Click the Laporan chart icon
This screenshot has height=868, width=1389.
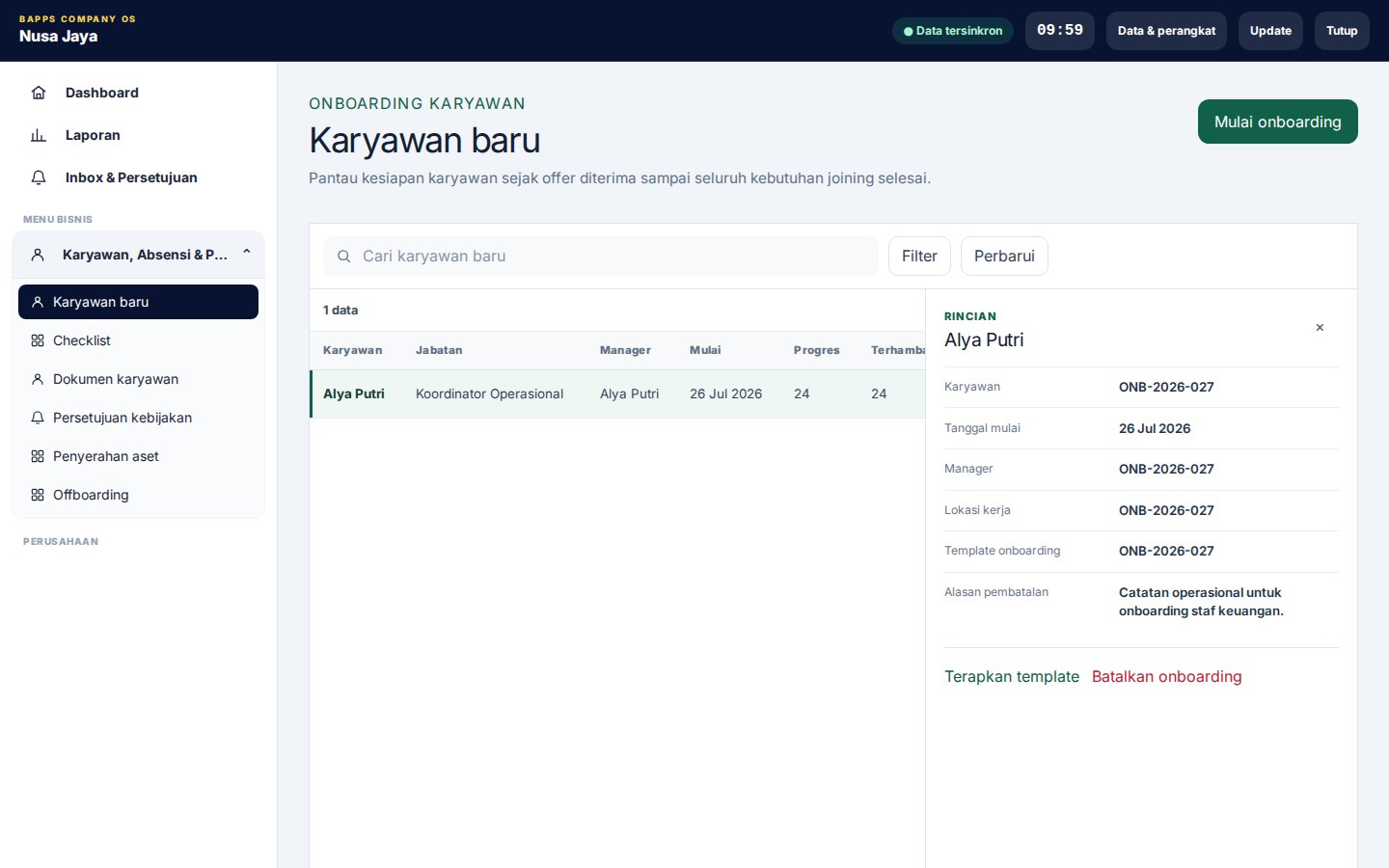(x=39, y=135)
